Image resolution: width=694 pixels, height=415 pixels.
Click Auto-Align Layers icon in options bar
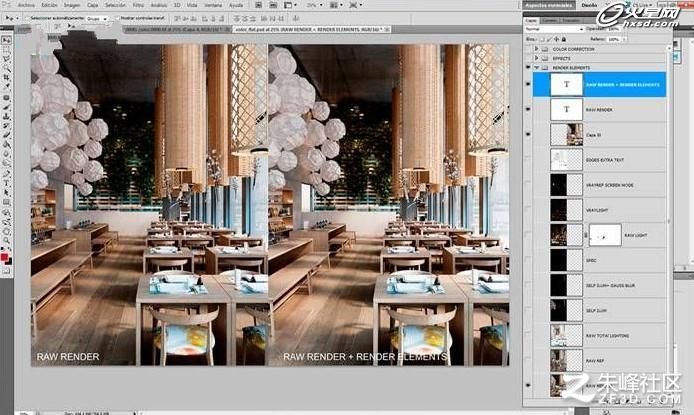(296, 19)
